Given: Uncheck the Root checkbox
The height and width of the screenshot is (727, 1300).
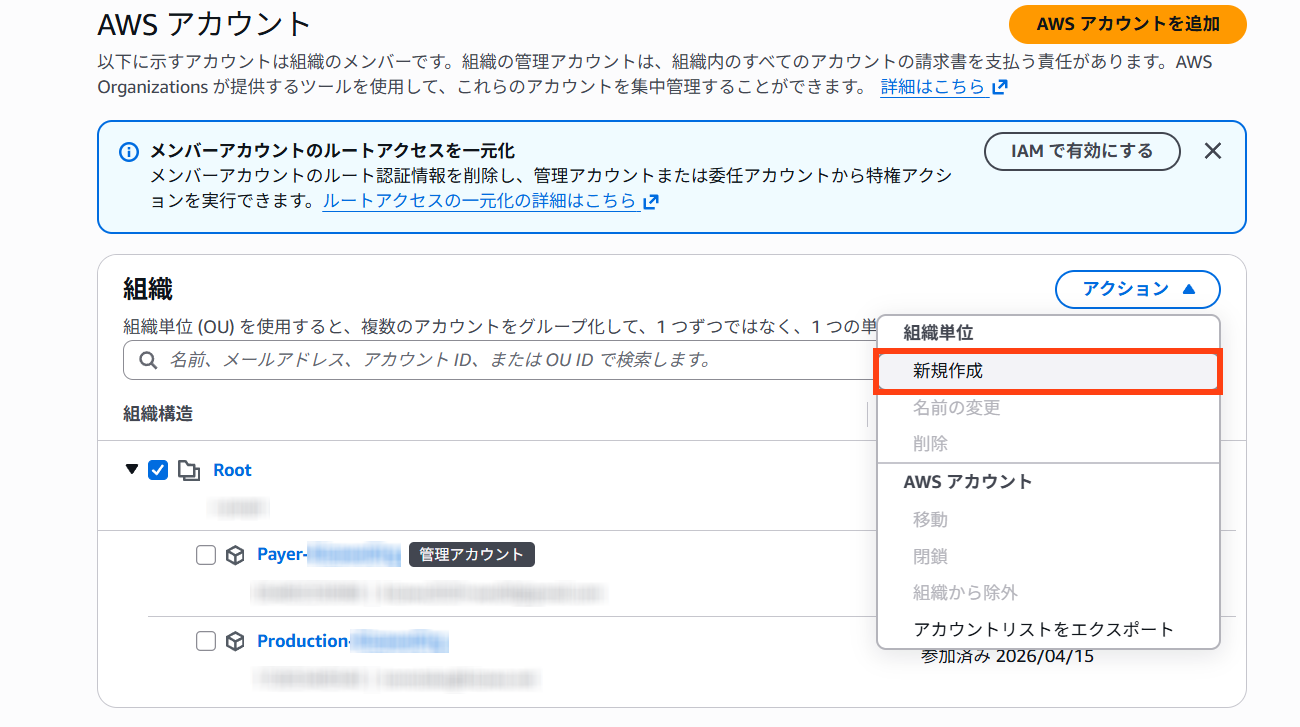Looking at the screenshot, I should pos(158,470).
